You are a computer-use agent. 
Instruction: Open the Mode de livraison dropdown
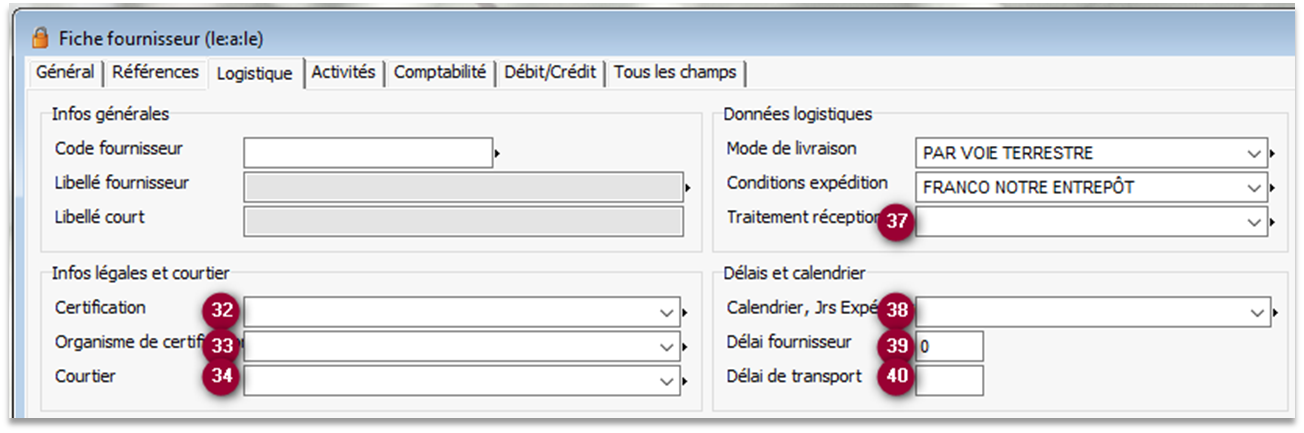tap(1255, 154)
